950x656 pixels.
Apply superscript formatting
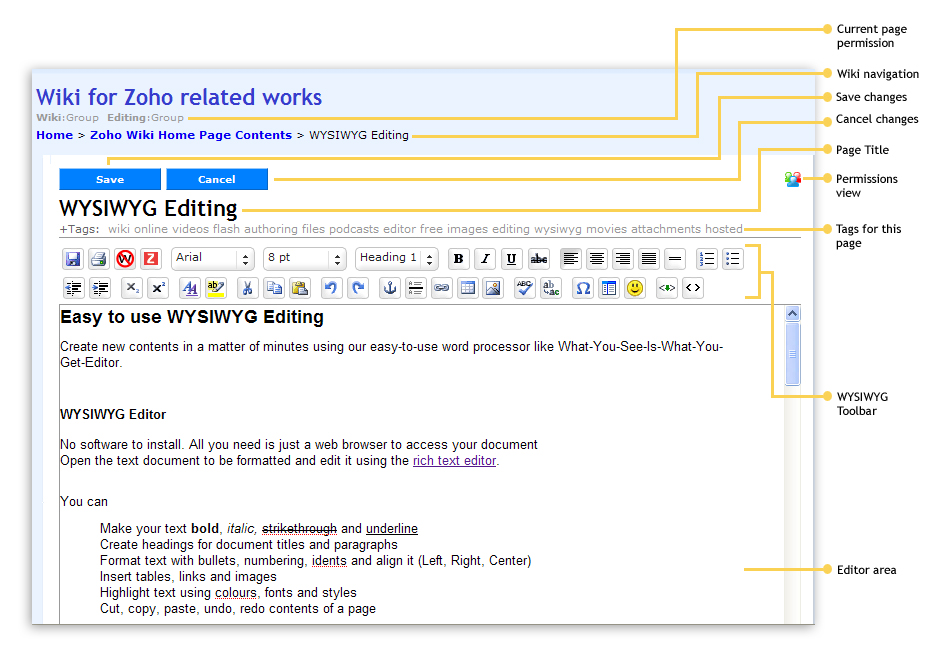point(158,288)
